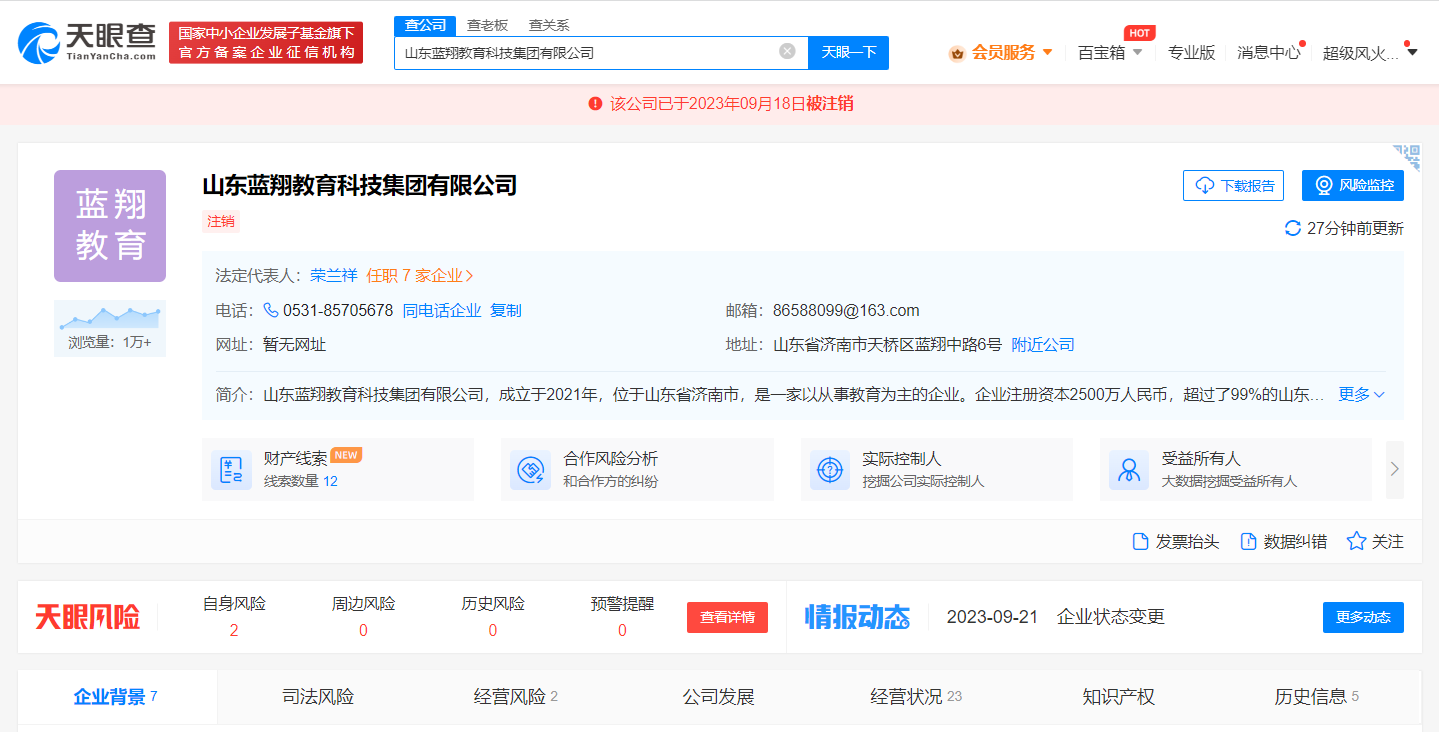Switch to the 司法风险 tab
The image size is (1439, 732).
pos(318,697)
